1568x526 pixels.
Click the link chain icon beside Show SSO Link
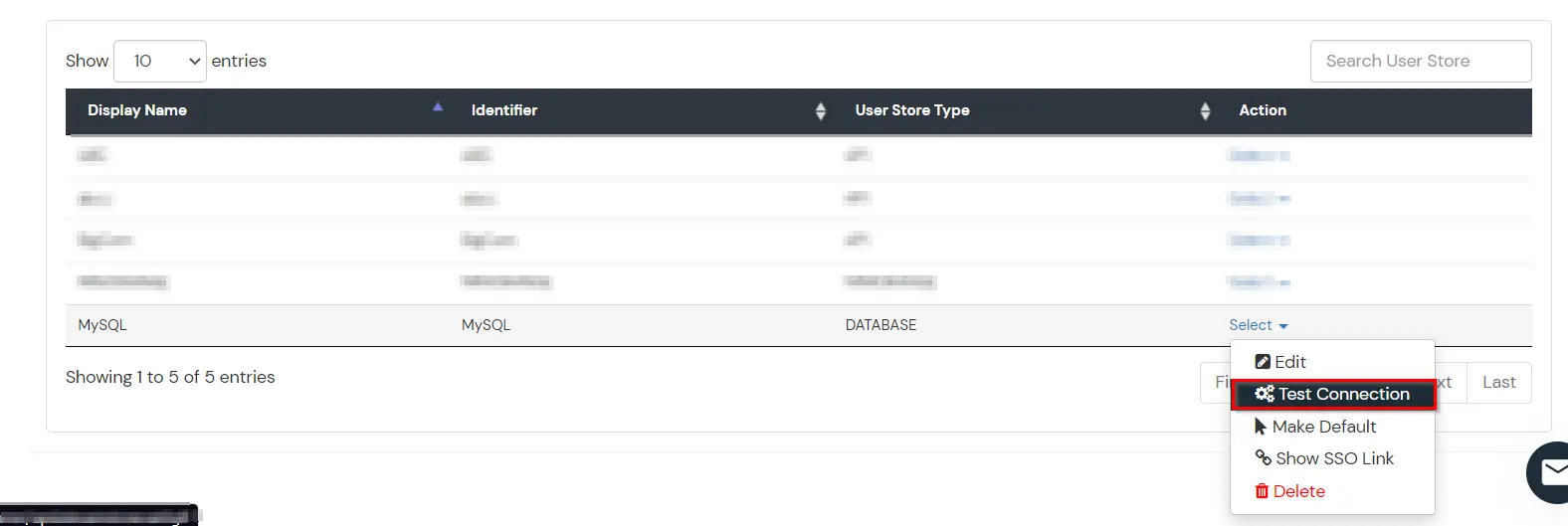point(1264,457)
